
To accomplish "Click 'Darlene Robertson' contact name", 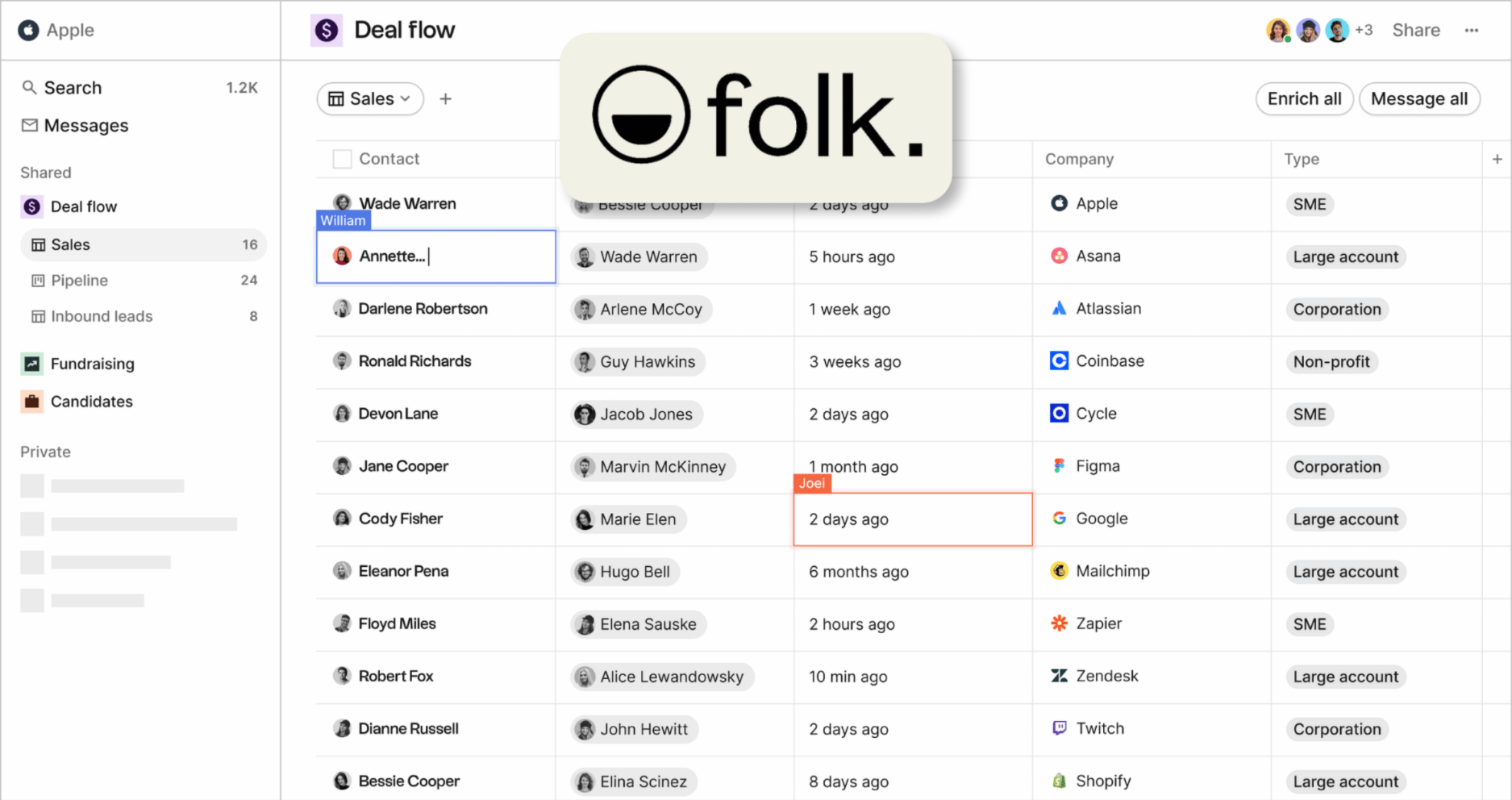I will [423, 308].
